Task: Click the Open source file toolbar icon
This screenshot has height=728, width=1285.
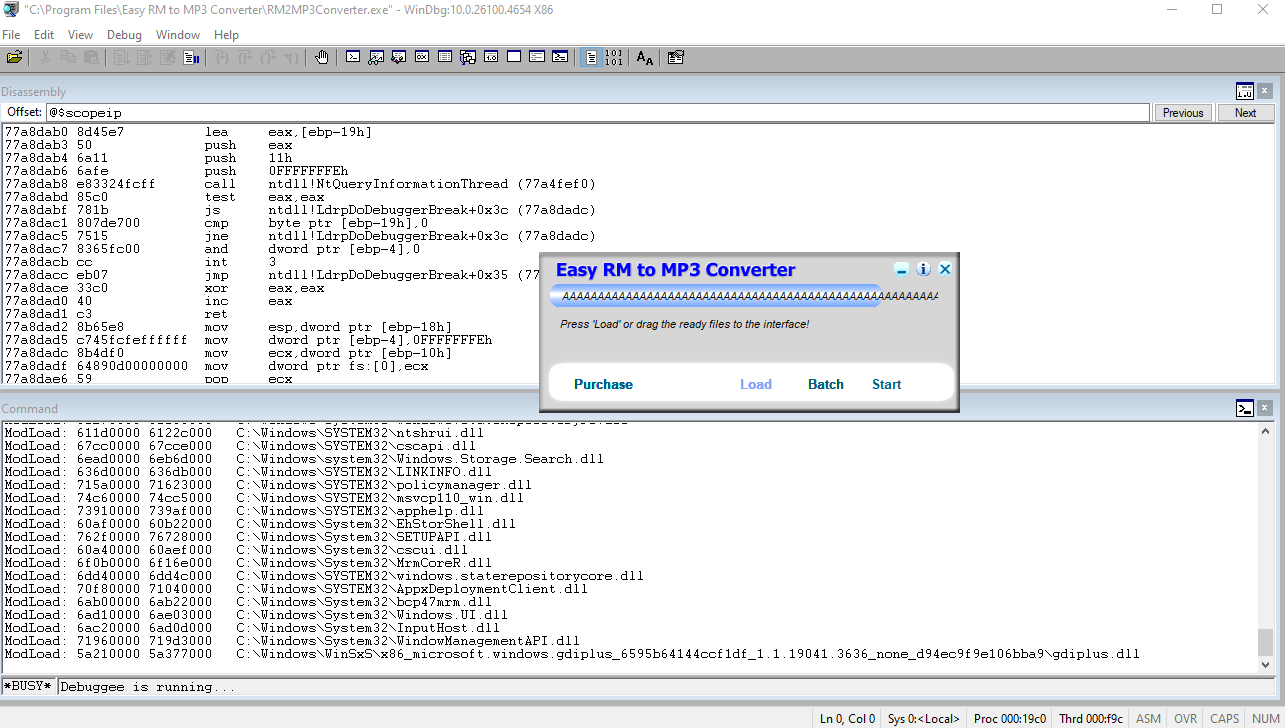Action: (14, 58)
